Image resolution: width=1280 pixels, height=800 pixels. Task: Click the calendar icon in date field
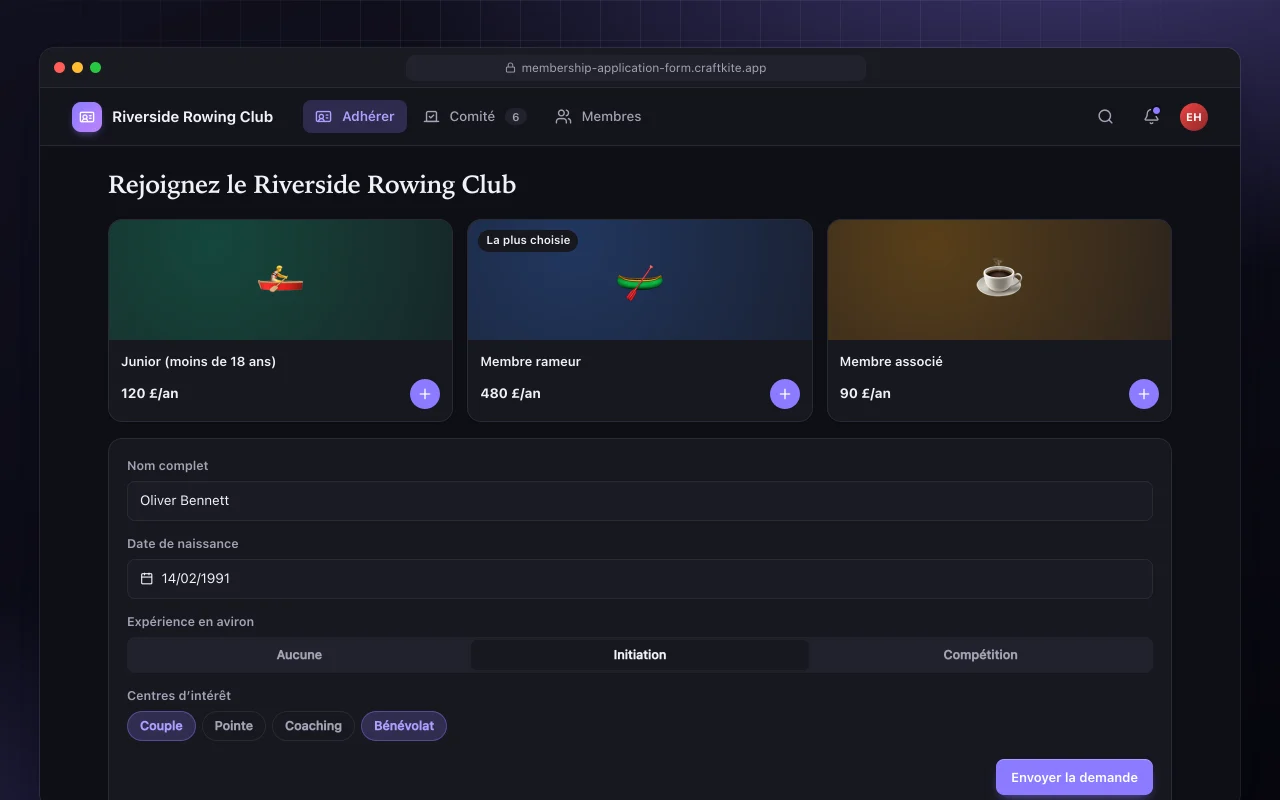[x=147, y=578]
